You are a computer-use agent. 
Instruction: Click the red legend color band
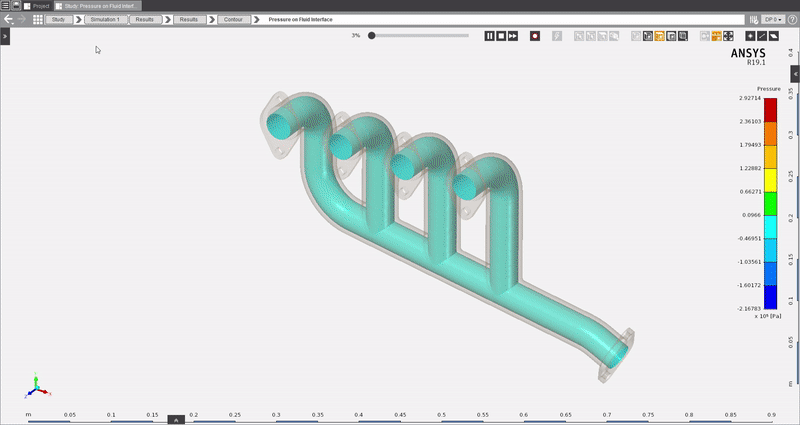(x=770, y=110)
